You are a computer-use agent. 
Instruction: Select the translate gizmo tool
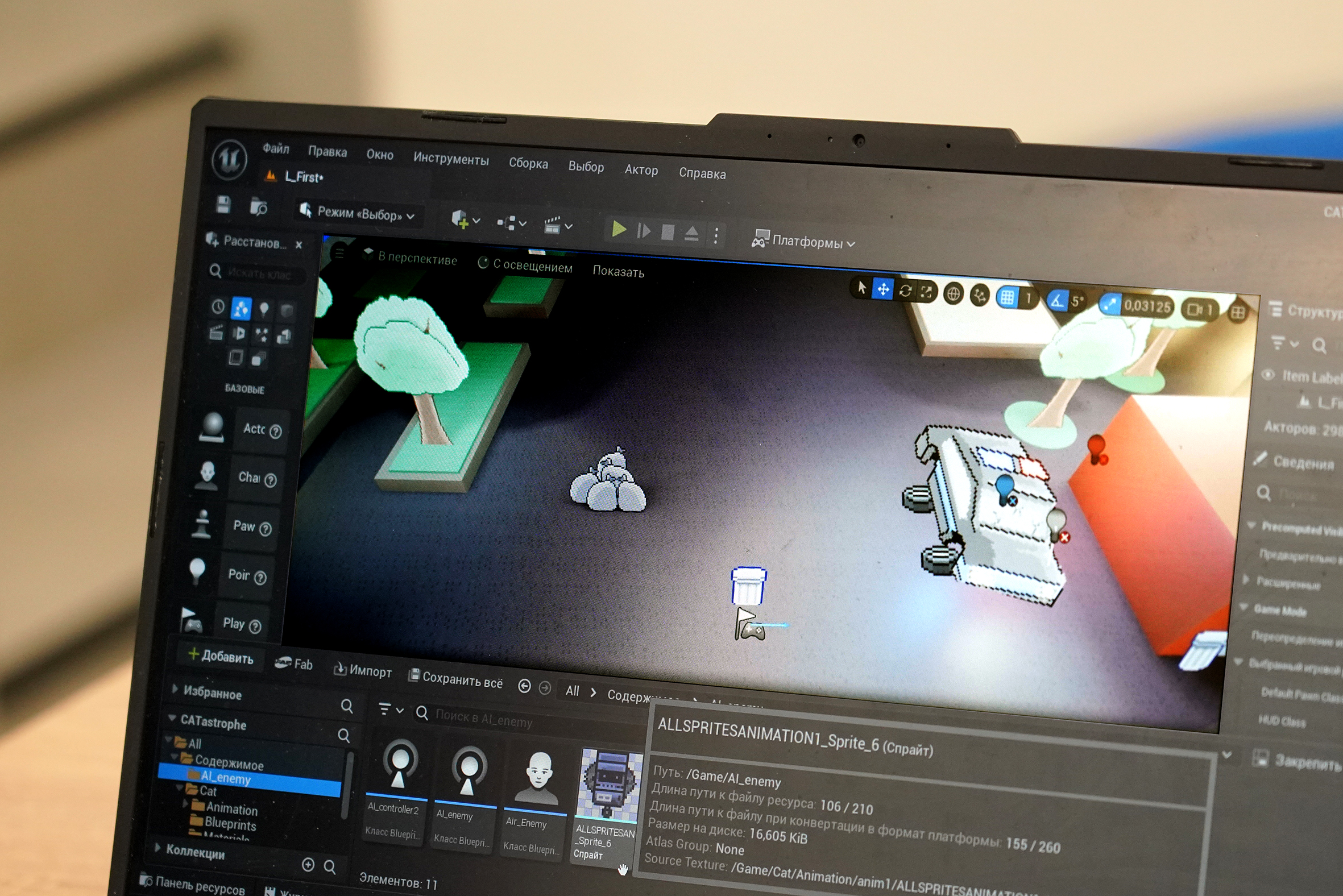pos(883,290)
